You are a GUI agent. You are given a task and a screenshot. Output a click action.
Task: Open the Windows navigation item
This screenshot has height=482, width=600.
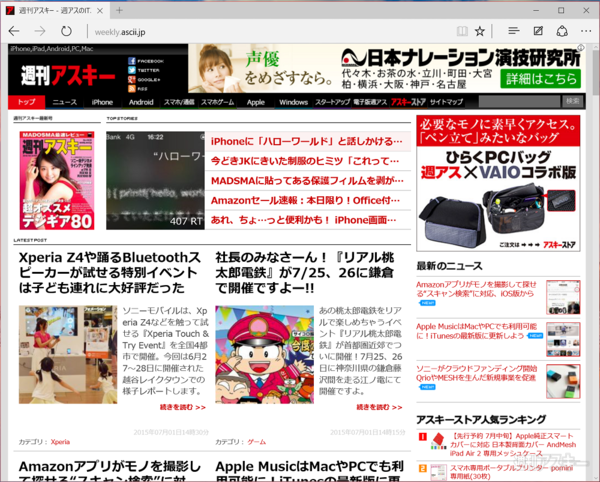tap(293, 102)
